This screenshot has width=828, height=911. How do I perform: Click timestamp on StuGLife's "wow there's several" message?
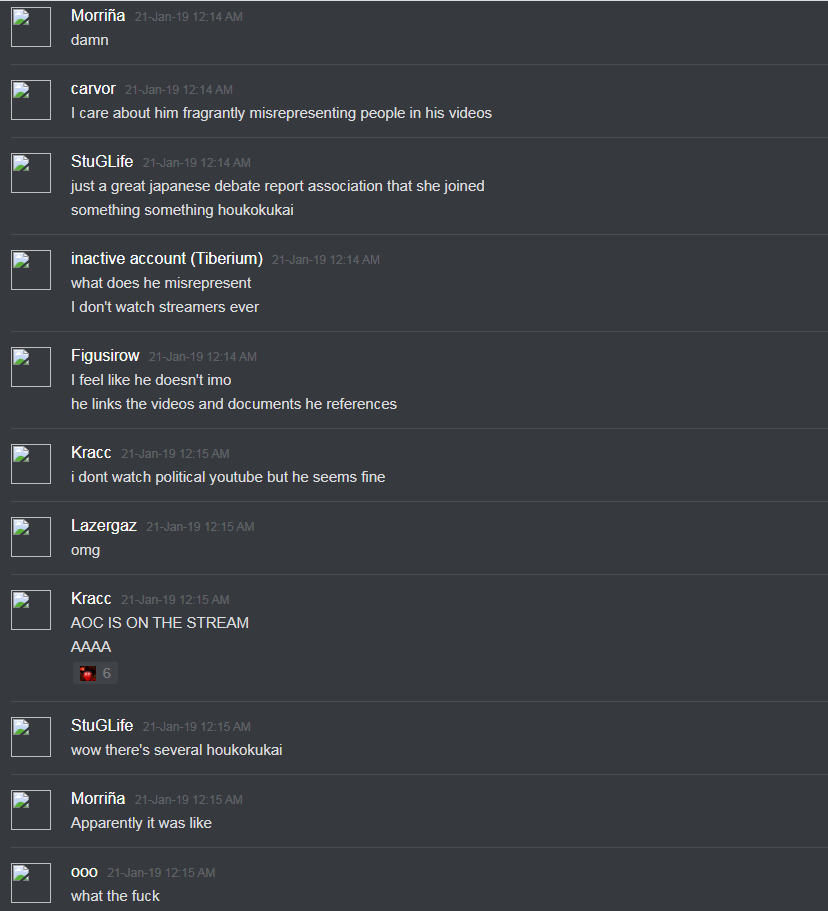point(196,727)
